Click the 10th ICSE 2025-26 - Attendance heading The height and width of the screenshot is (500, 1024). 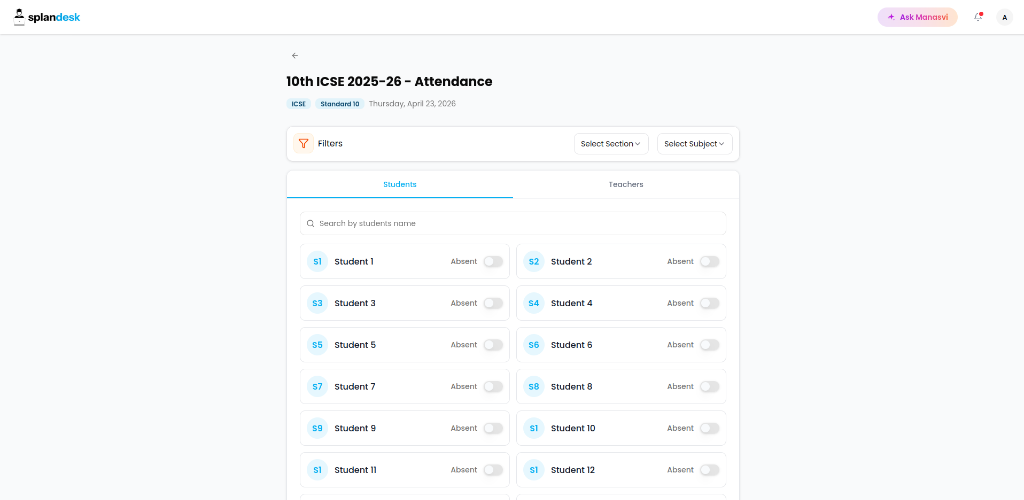pyautogui.click(x=389, y=82)
